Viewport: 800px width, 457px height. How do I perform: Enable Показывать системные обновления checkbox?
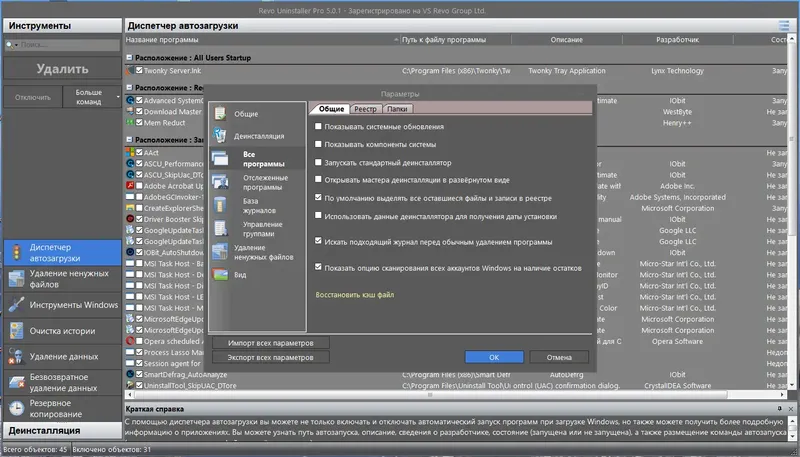tap(318, 126)
